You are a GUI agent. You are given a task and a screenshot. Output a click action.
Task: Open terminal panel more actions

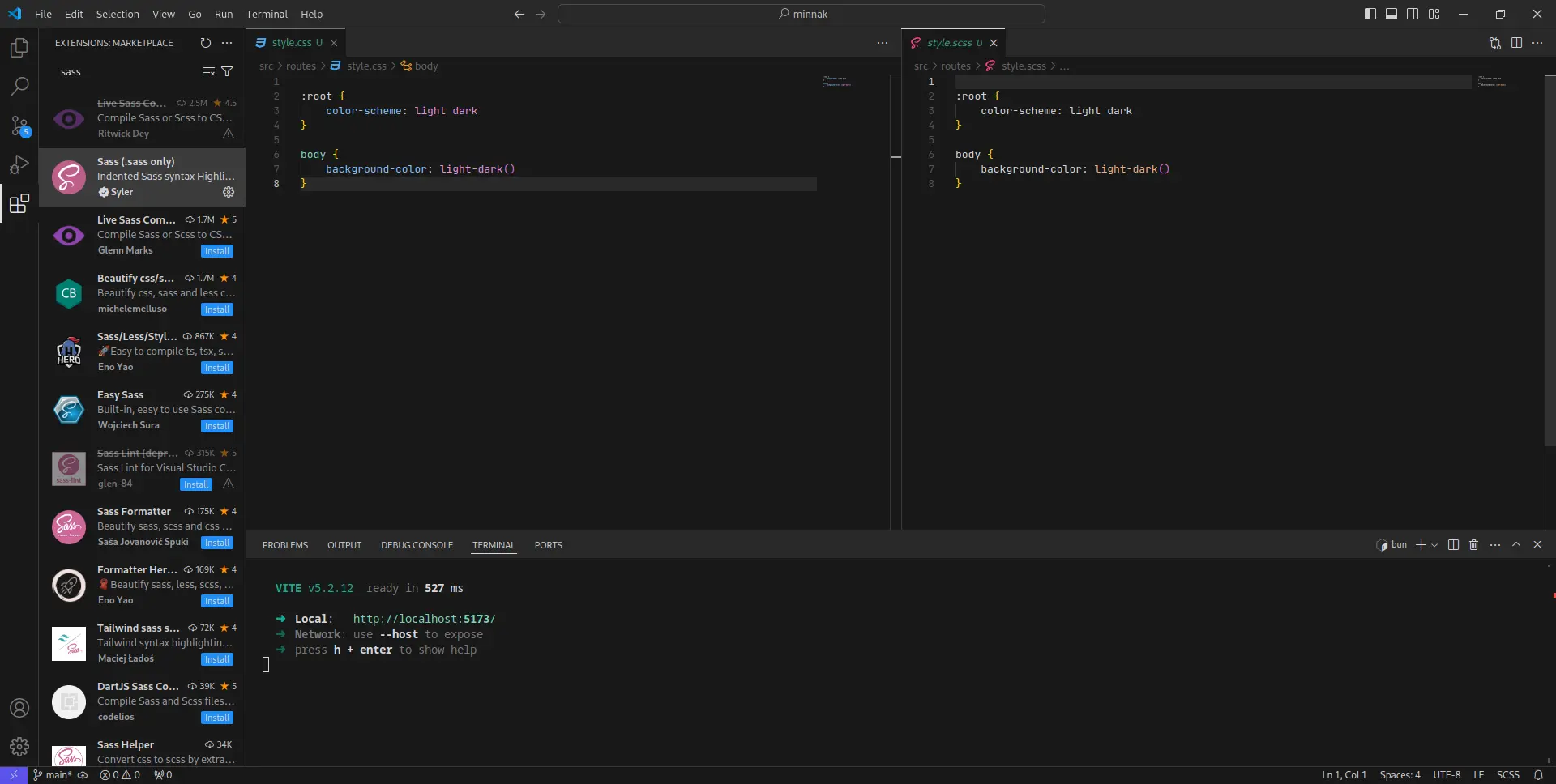(x=1495, y=545)
